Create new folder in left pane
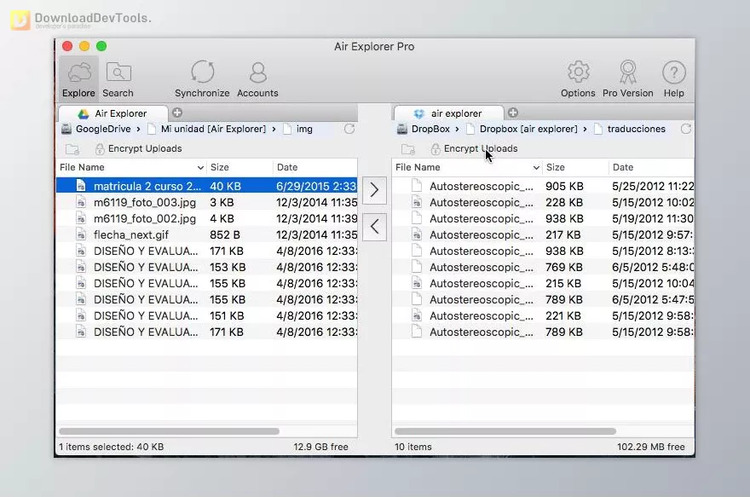 coord(72,149)
